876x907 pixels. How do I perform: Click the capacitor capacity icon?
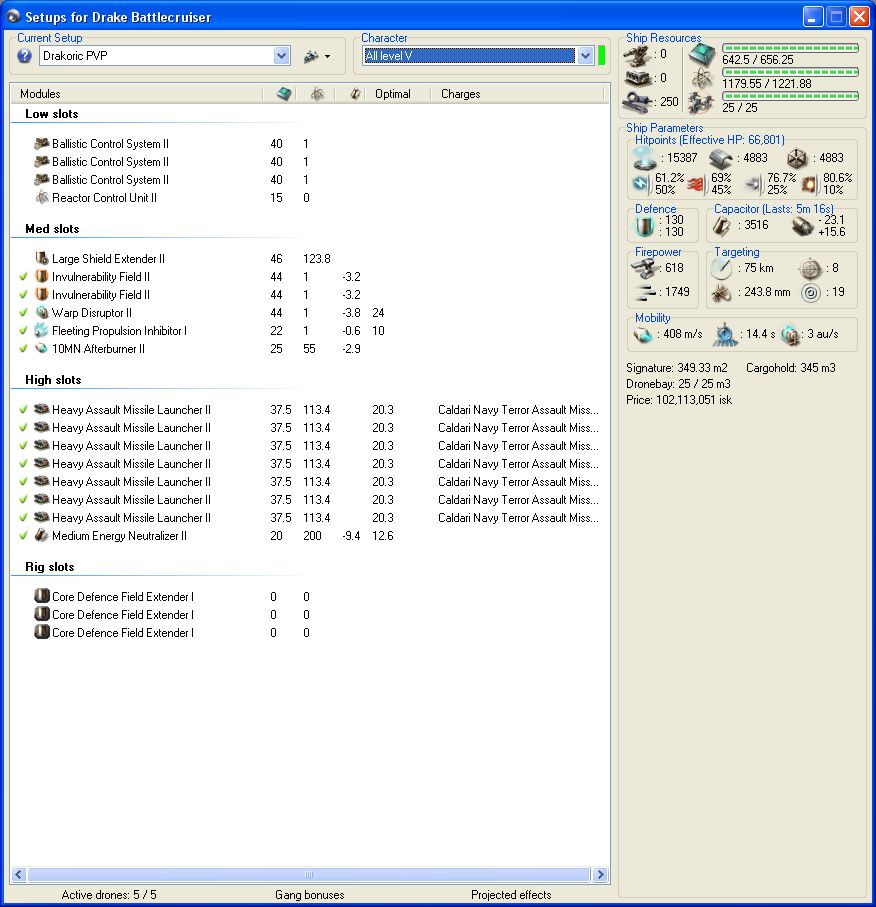pos(721,226)
